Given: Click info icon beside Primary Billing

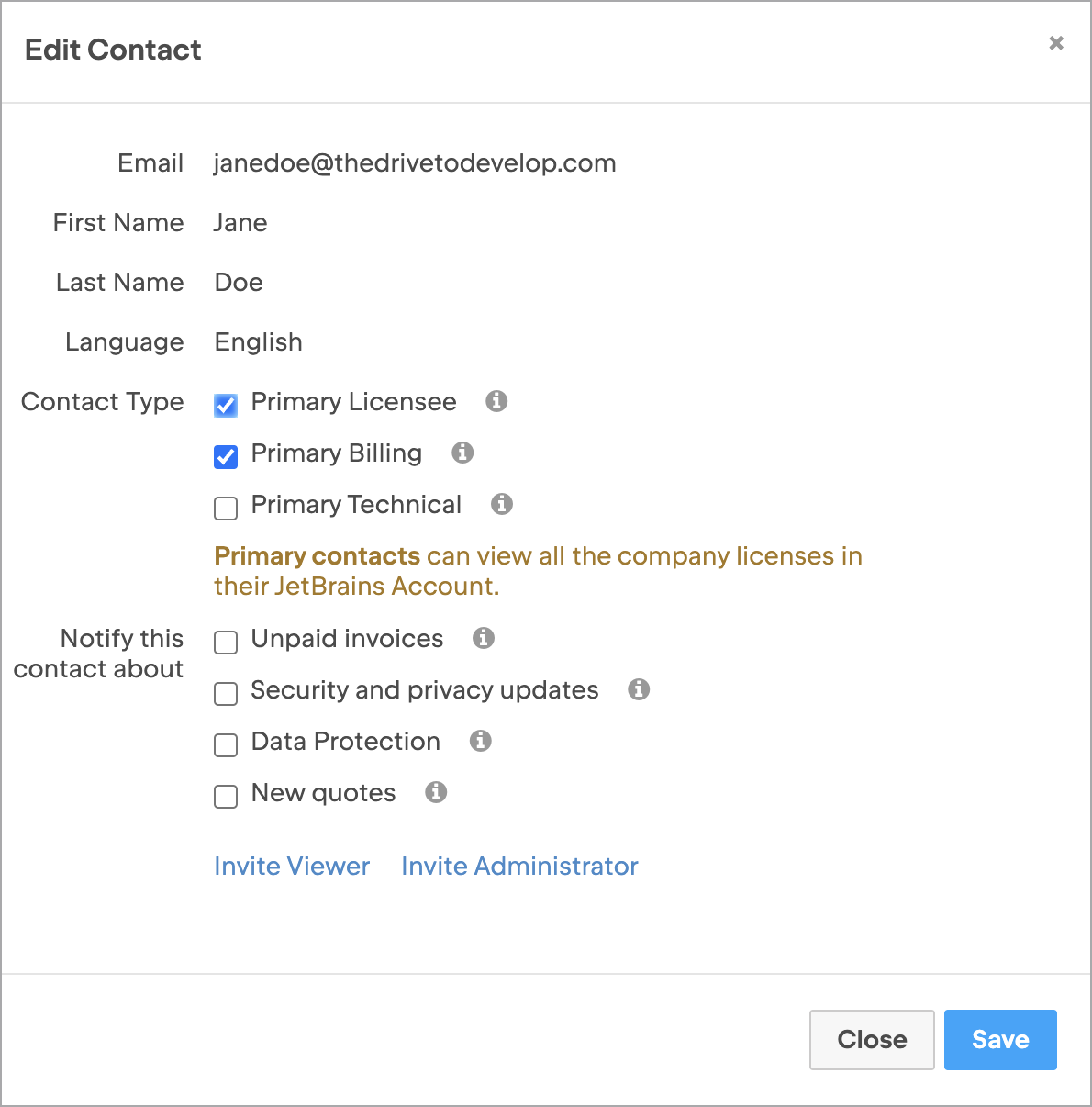Looking at the screenshot, I should click(462, 453).
